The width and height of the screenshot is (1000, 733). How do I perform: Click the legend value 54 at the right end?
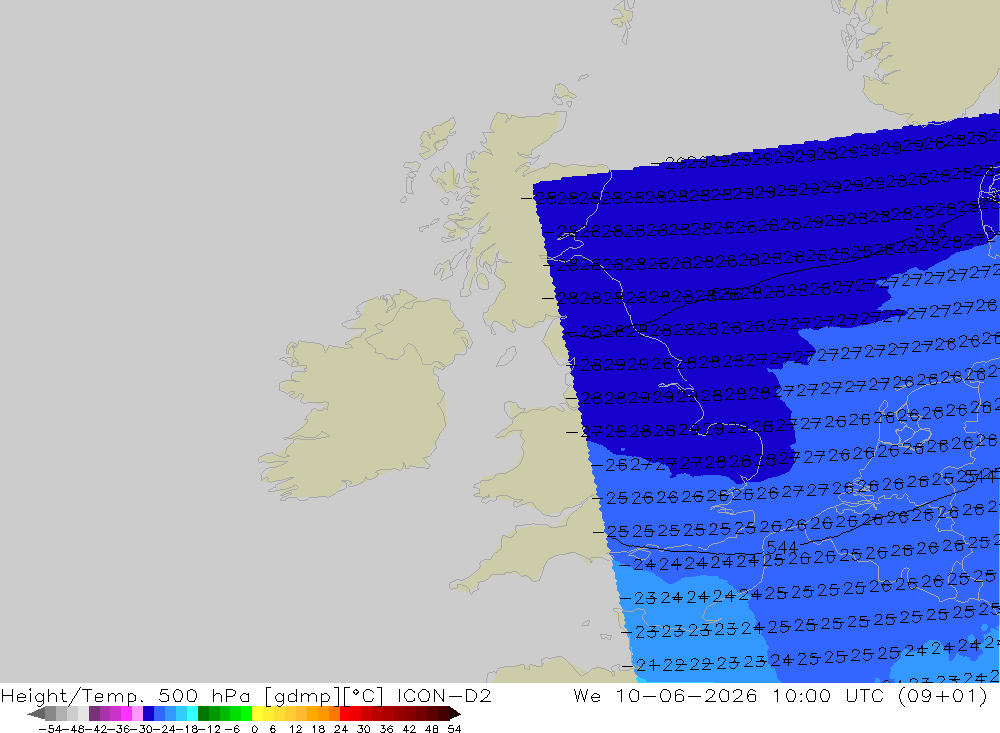click(x=454, y=729)
